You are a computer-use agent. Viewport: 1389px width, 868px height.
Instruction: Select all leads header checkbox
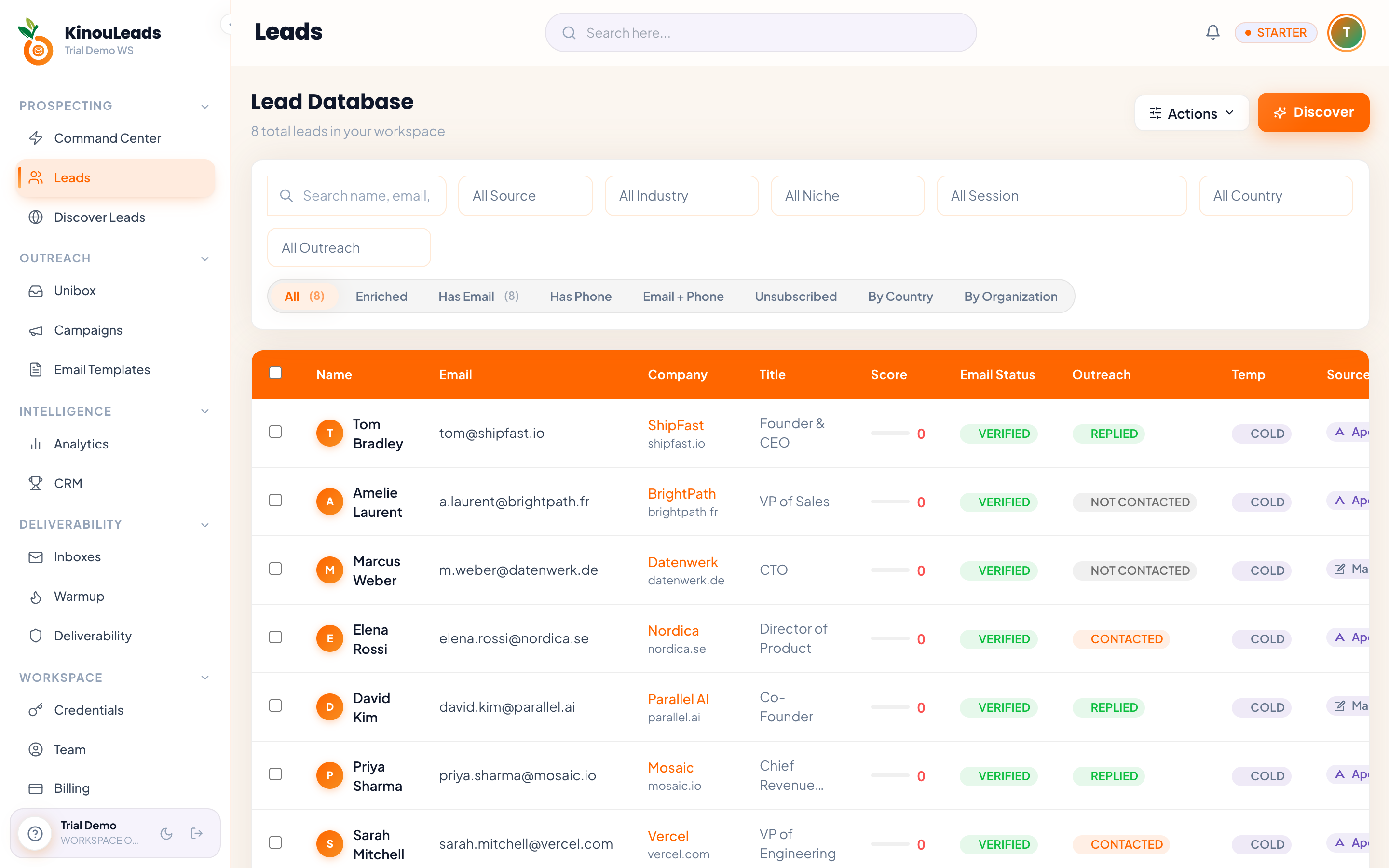tap(275, 373)
